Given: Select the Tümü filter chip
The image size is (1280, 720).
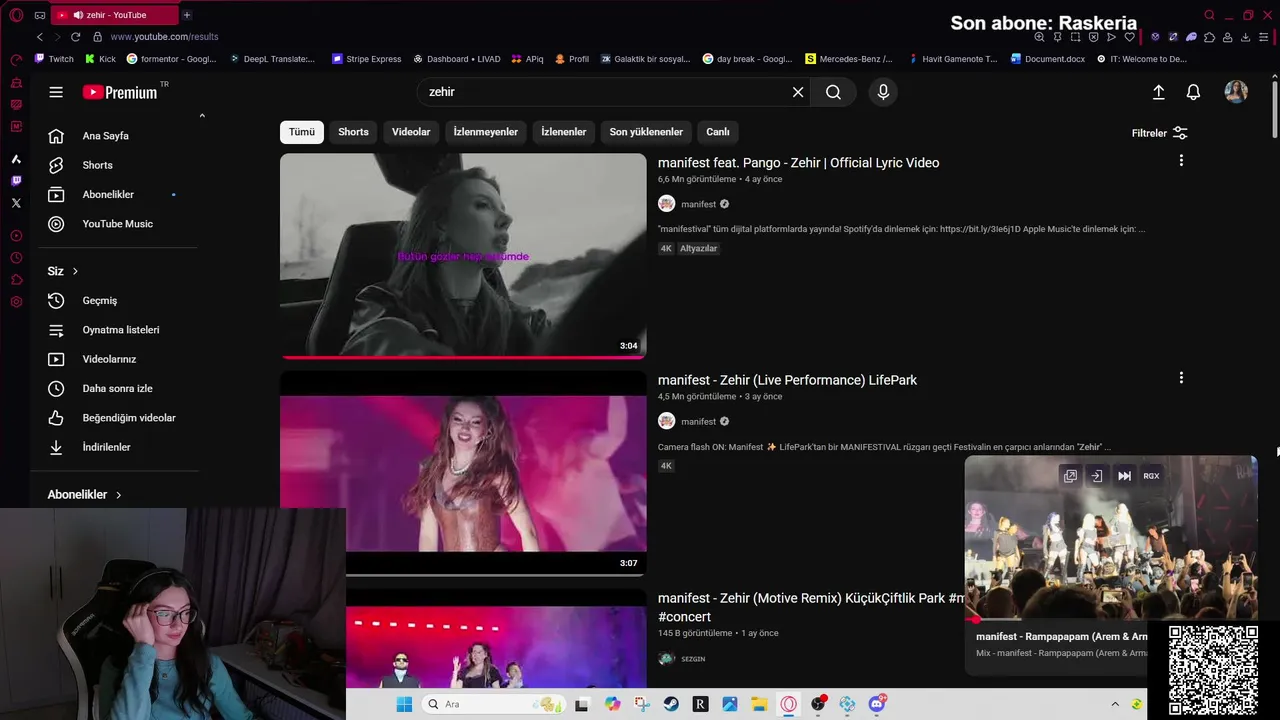Looking at the screenshot, I should coord(302,132).
